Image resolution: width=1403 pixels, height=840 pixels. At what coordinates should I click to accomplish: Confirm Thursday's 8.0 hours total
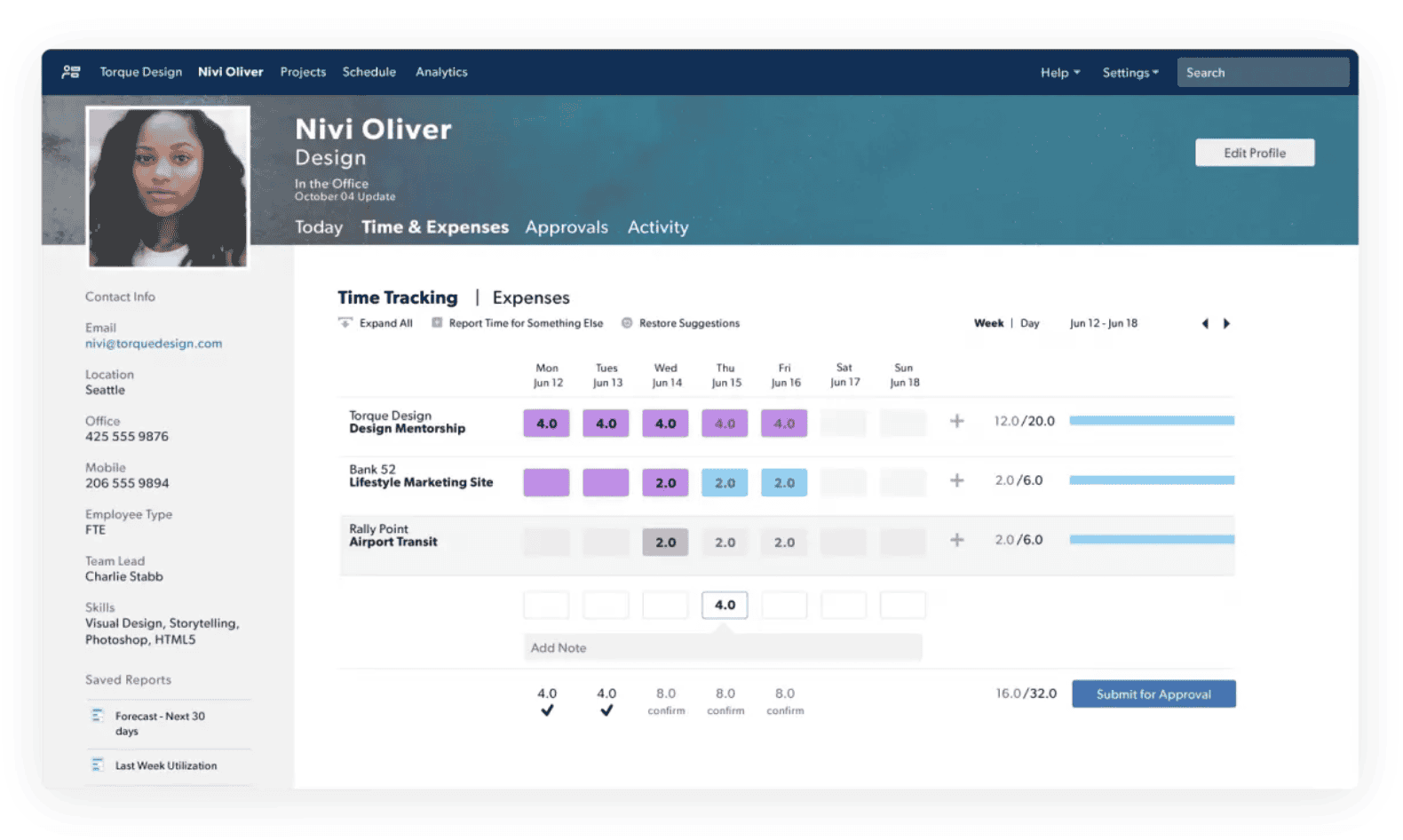tap(725, 710)
